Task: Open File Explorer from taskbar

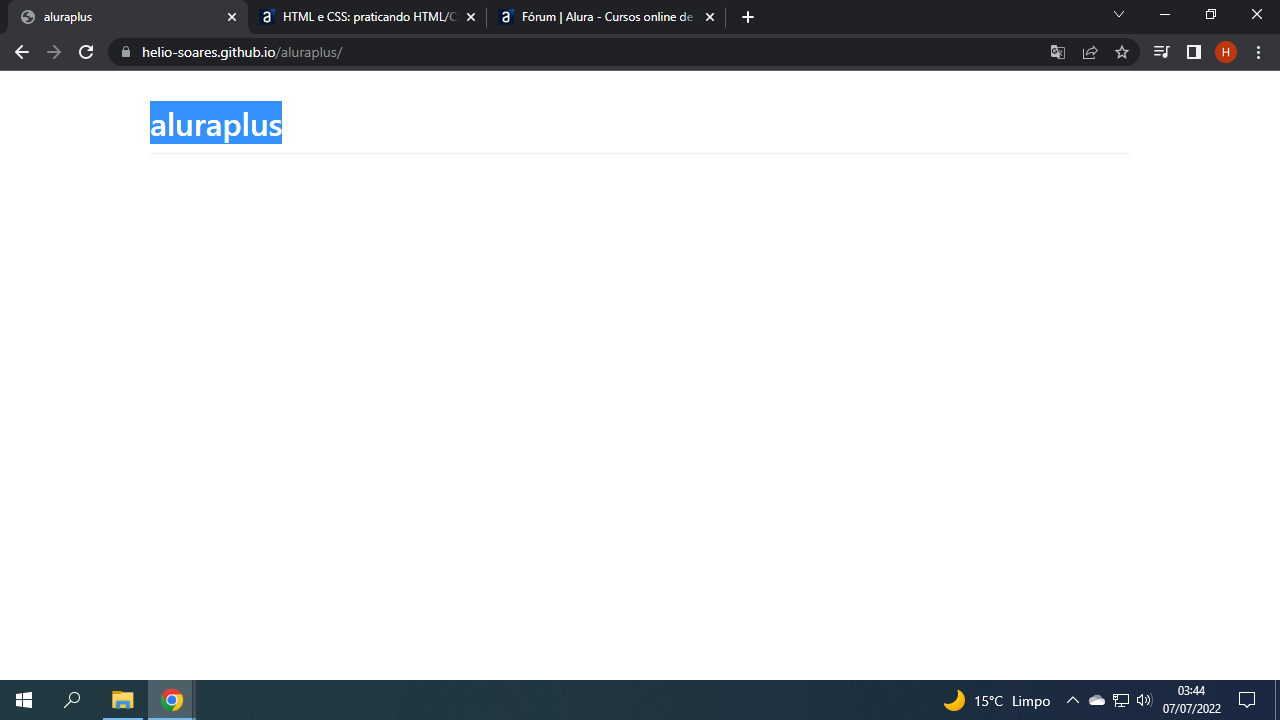Action: (x=122, y=700)
